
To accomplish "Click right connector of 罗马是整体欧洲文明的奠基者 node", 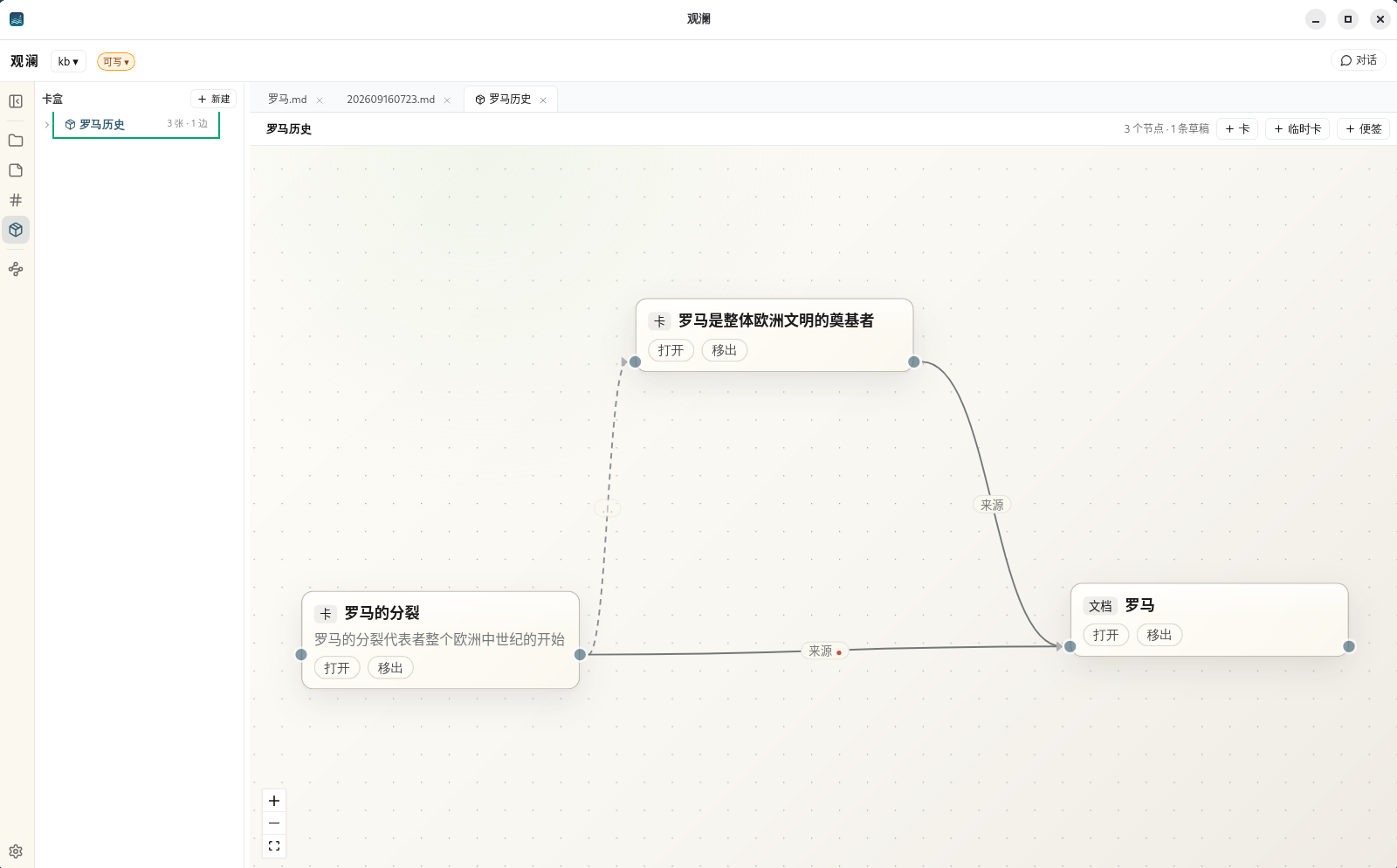I will 914,362.
